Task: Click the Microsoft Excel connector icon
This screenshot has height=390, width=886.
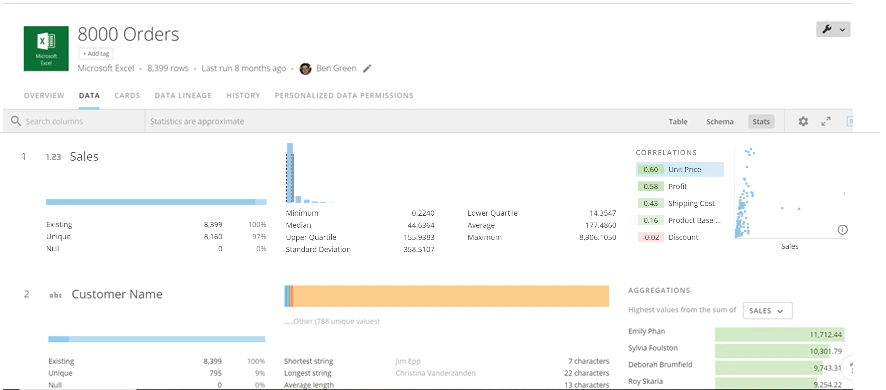Action: (x=46, y=48)
